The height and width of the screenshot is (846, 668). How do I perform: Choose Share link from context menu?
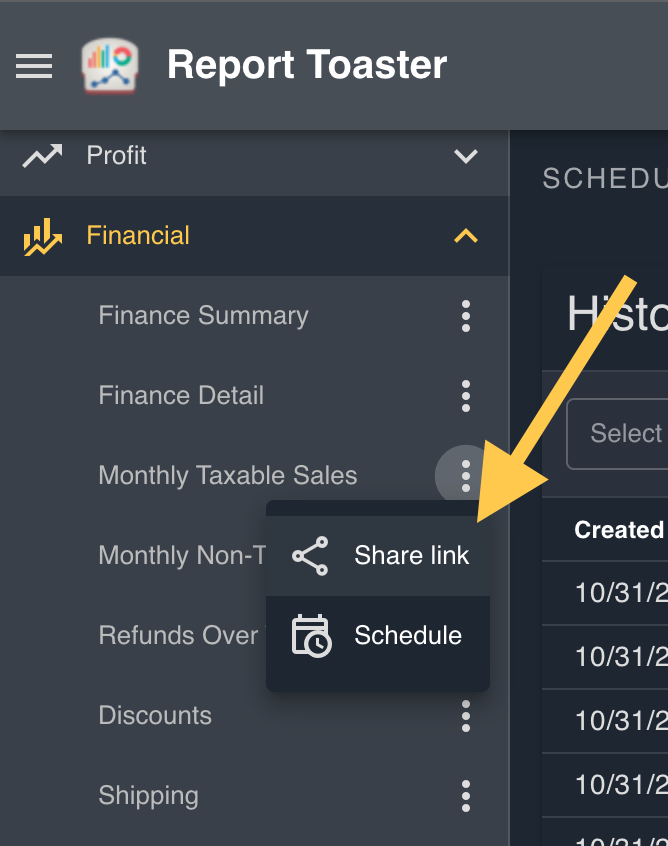coord(411,556)
